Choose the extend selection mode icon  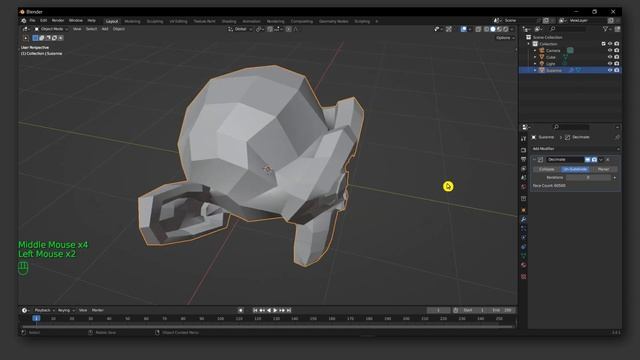click(x=42, y=38)
